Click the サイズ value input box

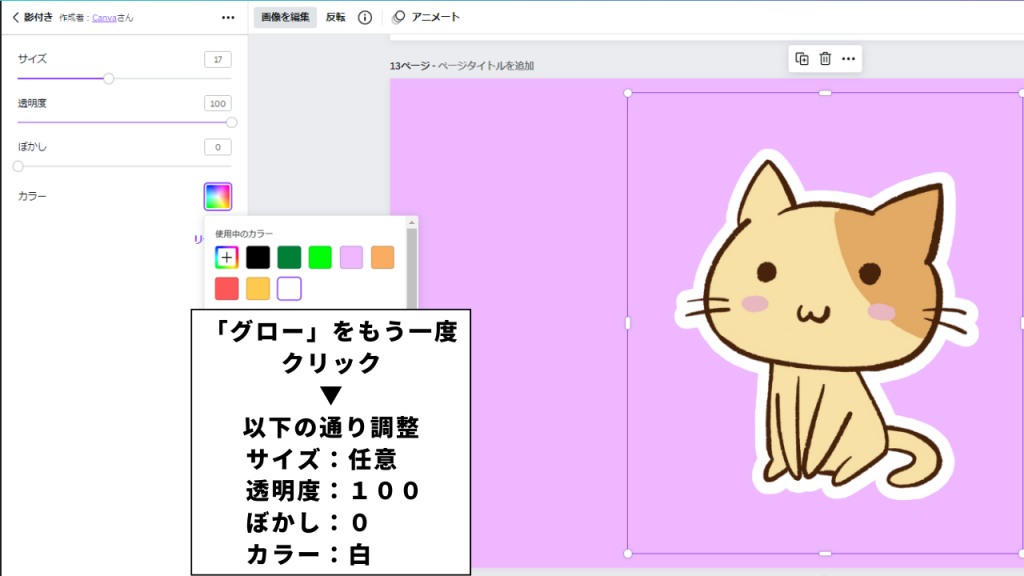217,59
